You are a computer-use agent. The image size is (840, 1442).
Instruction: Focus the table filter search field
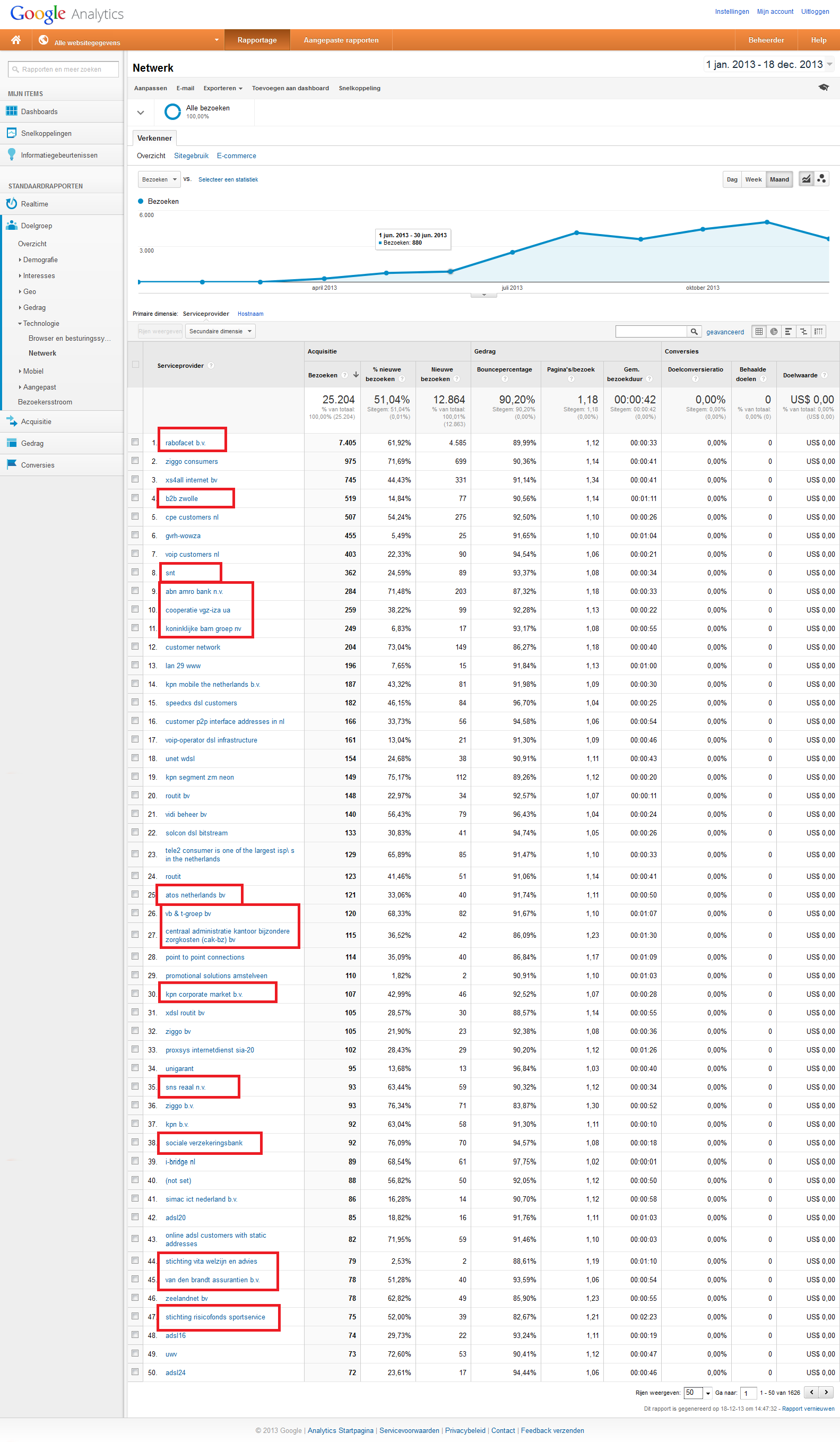click(x=651, y=331)
